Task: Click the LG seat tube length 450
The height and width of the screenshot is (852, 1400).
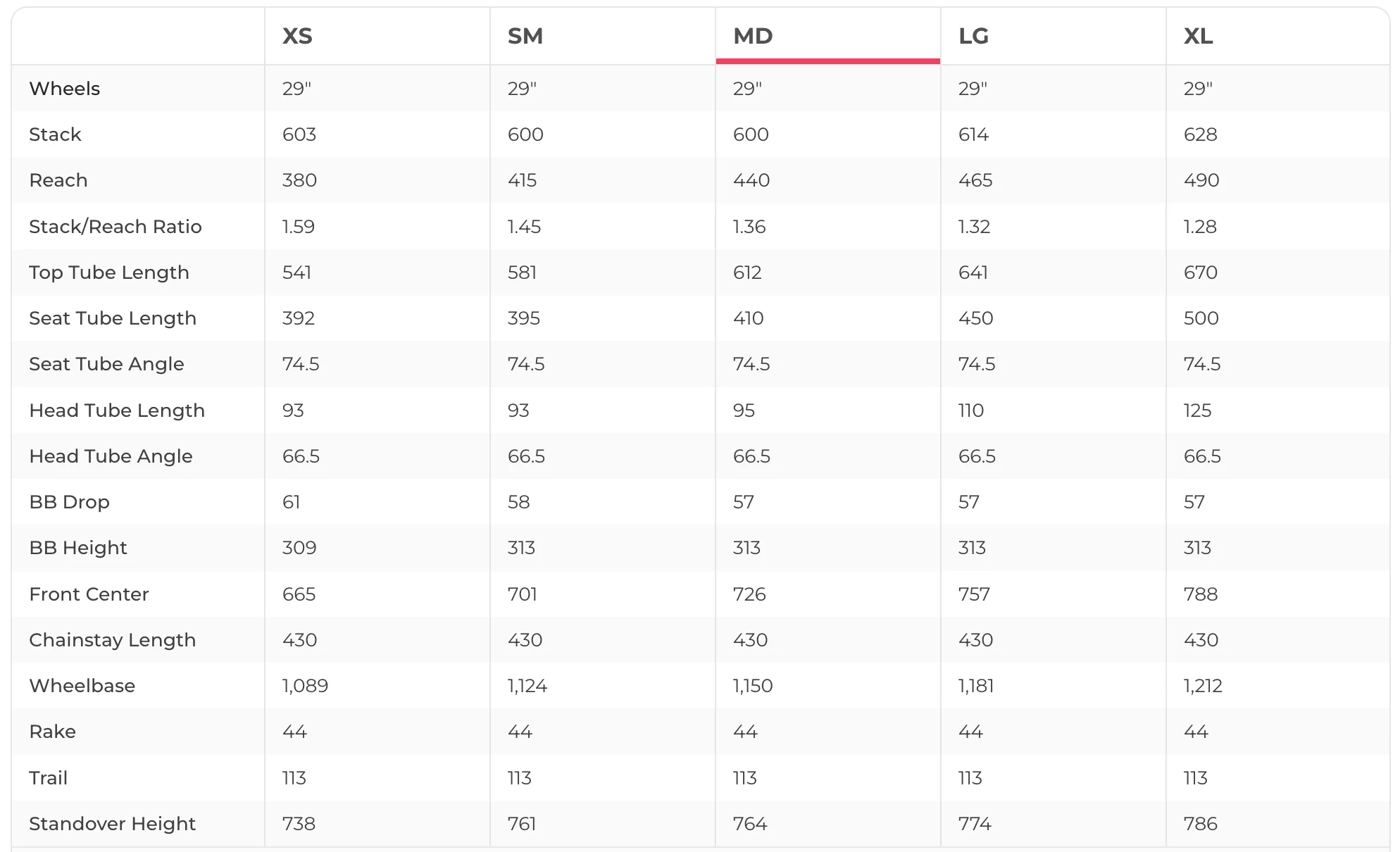Action: click(976, 318)
